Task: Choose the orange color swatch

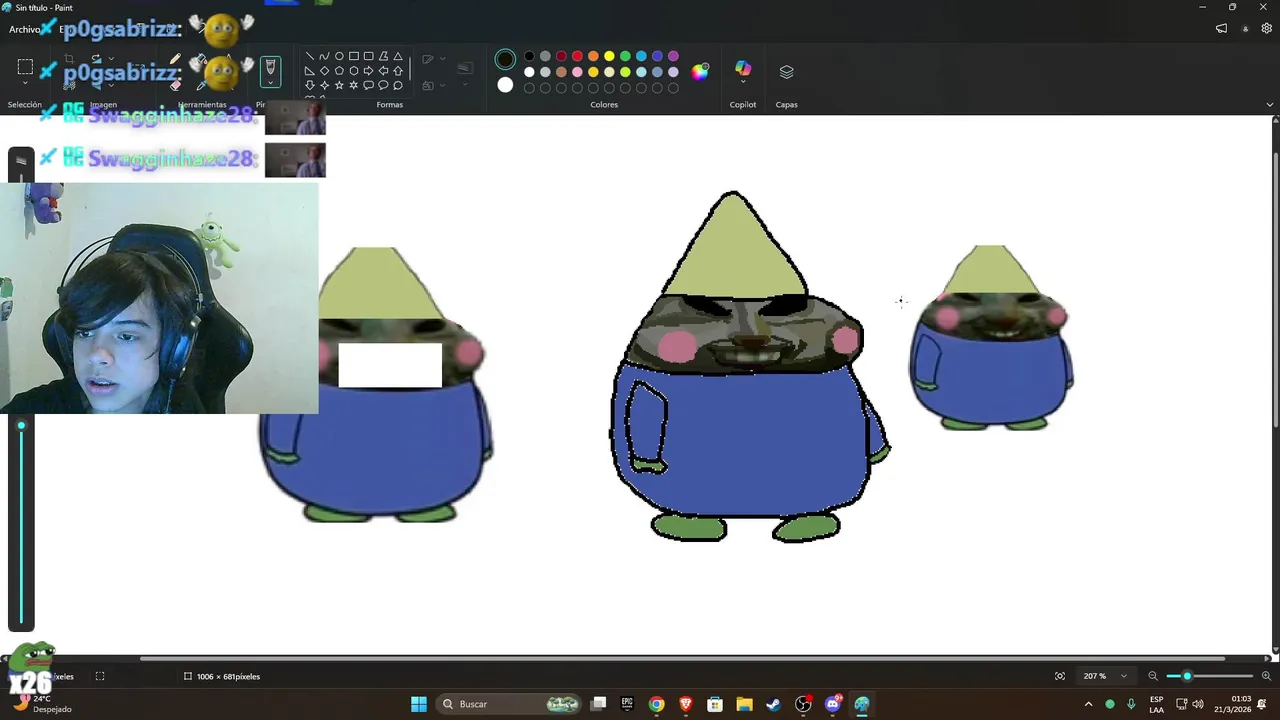Action: pos(593,56)
